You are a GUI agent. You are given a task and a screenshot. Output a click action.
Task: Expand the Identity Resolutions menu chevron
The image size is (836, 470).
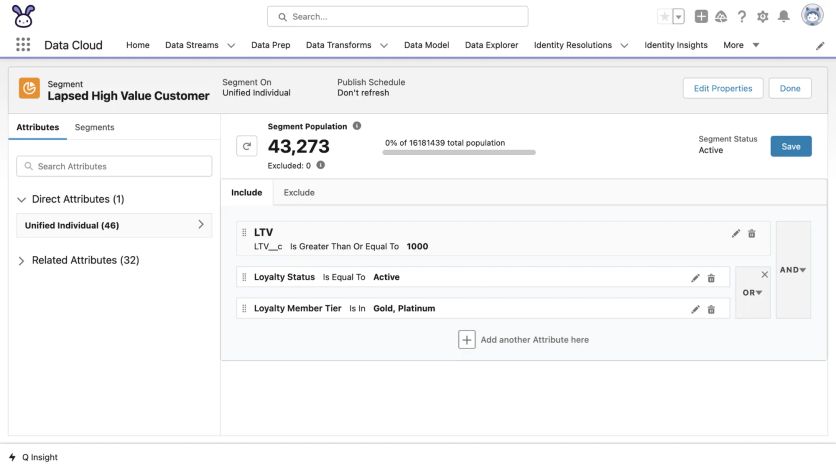point(624,45)
